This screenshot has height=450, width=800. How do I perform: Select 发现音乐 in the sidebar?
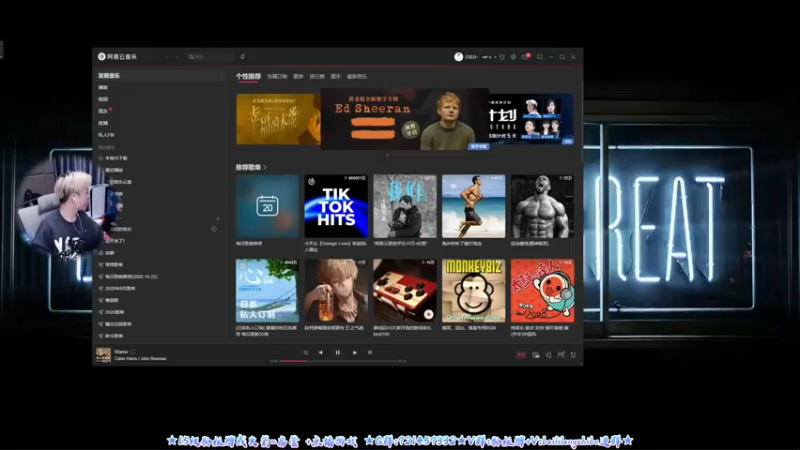coord(158,76)
